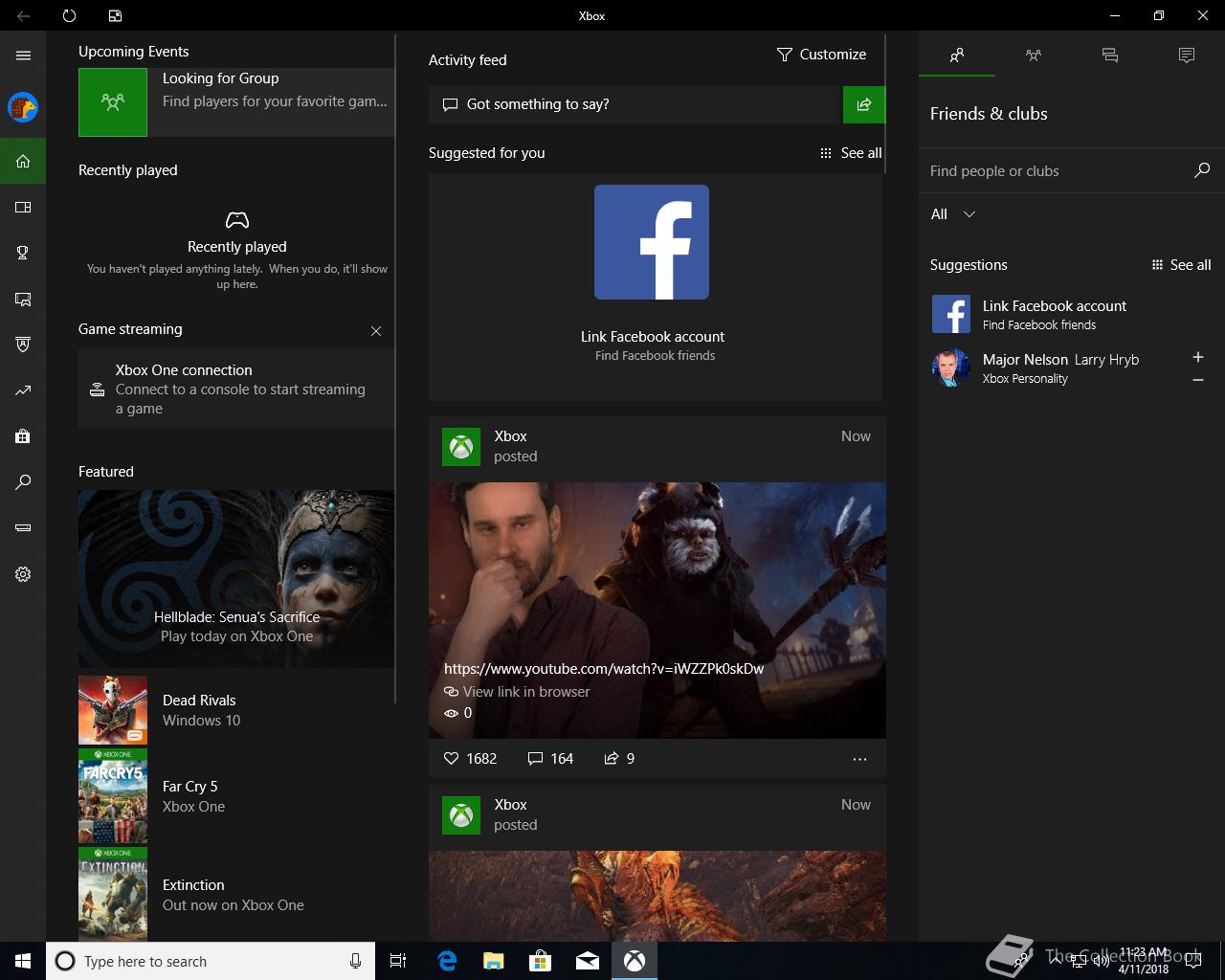1225x980 pixels.
Task: Open more options on first Xbox post
Action: point(859,759)
